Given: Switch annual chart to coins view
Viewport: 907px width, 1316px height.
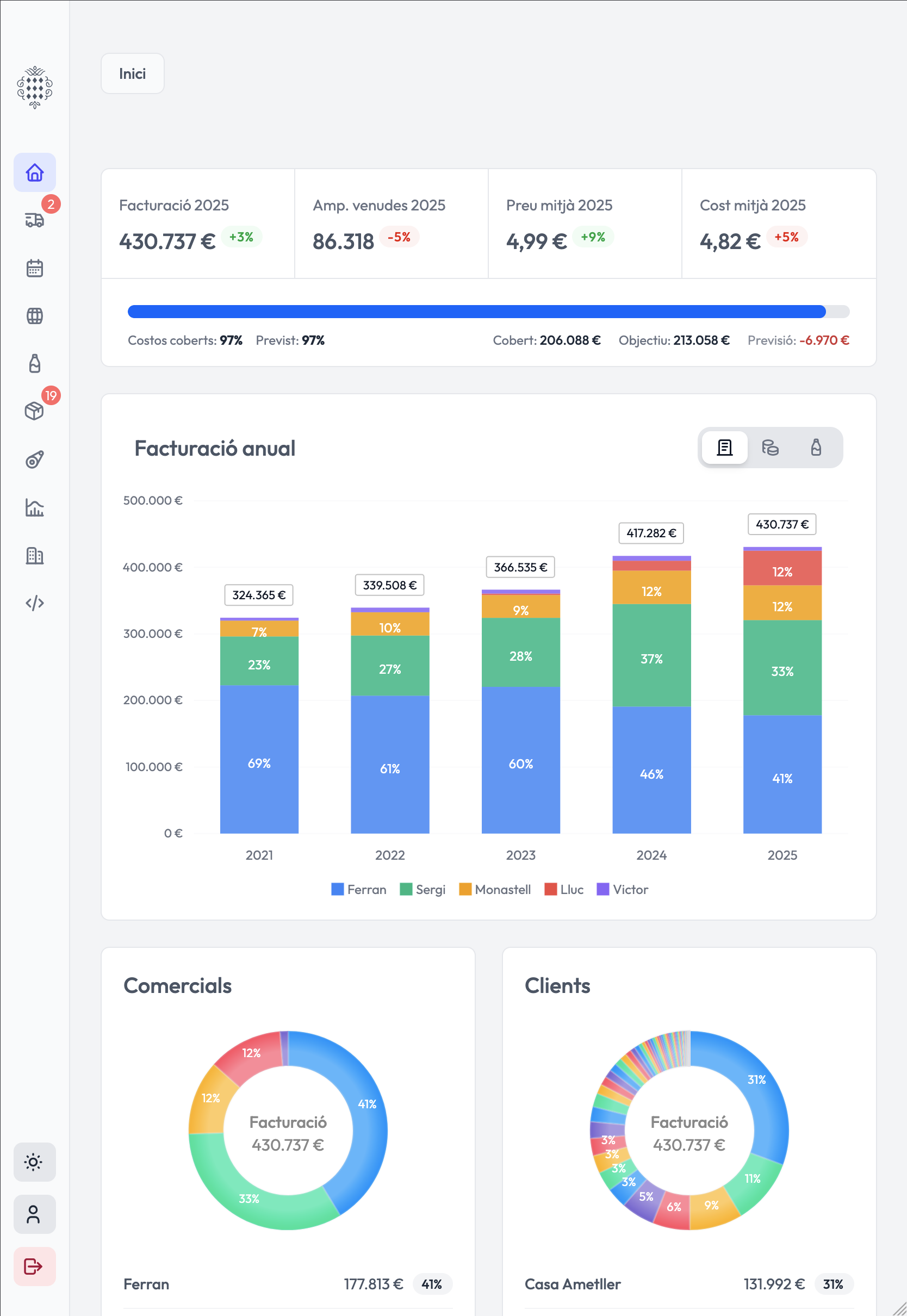Looking at the screenshot, I should point(770,448).
